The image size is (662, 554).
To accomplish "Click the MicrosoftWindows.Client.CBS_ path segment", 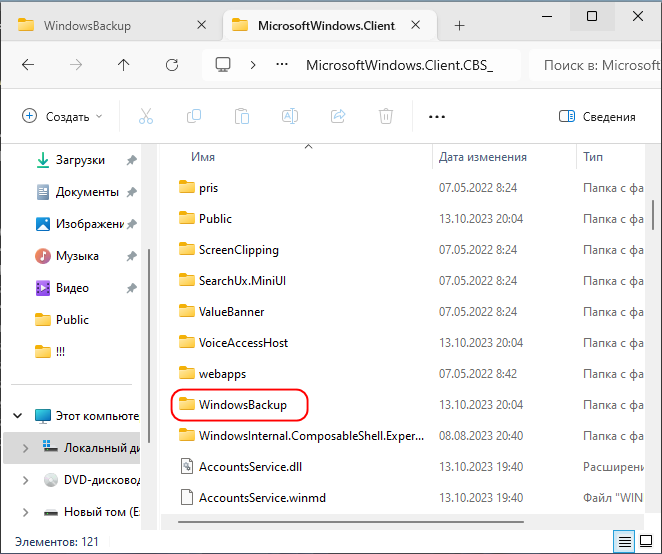I will (x=399, y=65).
